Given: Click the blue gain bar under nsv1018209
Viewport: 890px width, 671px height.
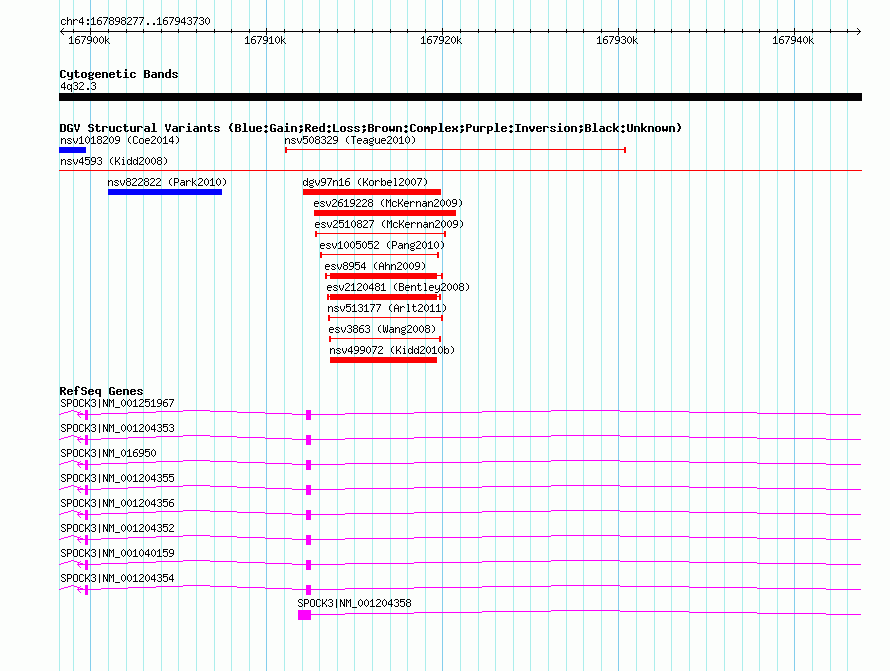Looking at the screenshot, I should tap(73, 150).
